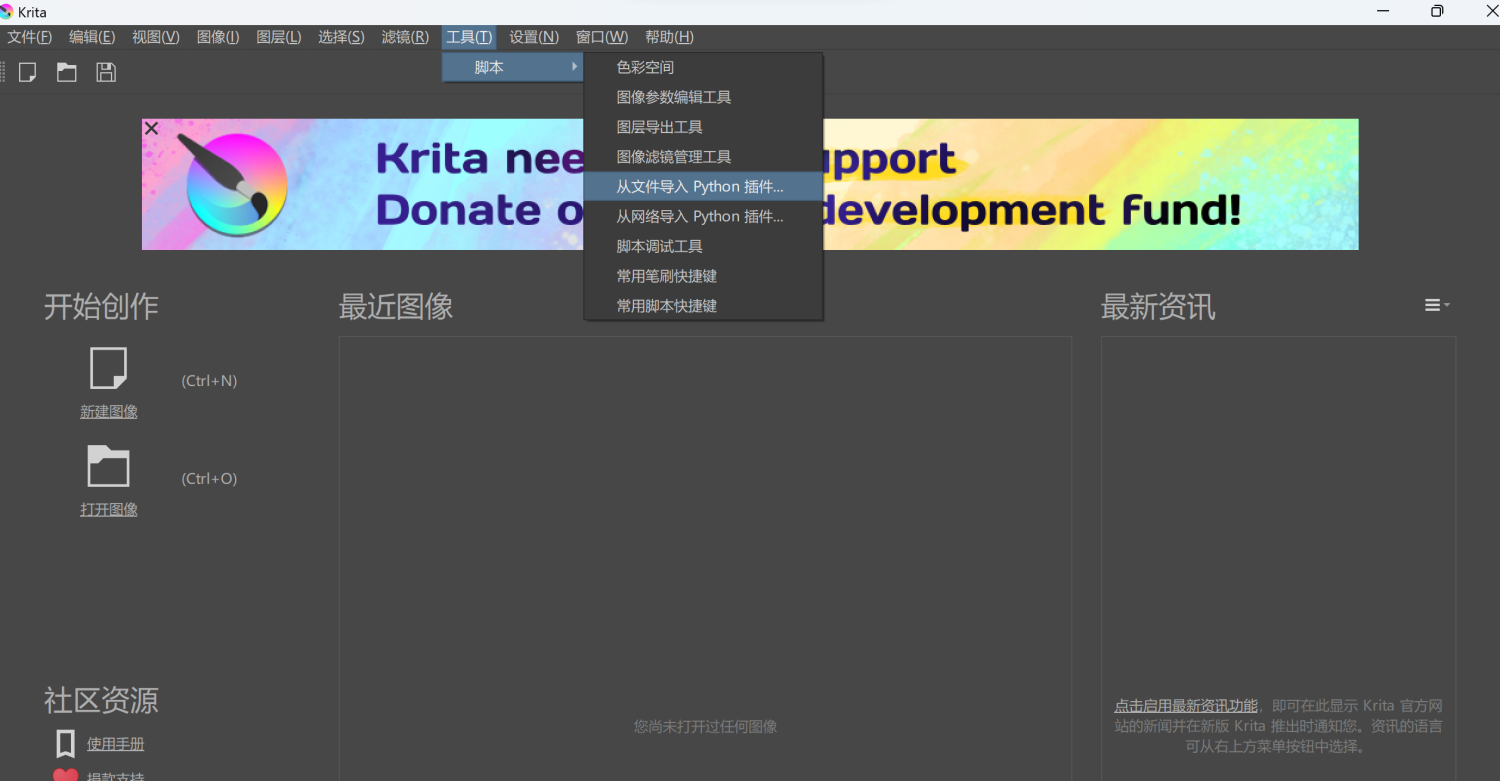This screenshot has height=781, width=1500.
Task: Open the 图层(L) menu
Action: 279,37
